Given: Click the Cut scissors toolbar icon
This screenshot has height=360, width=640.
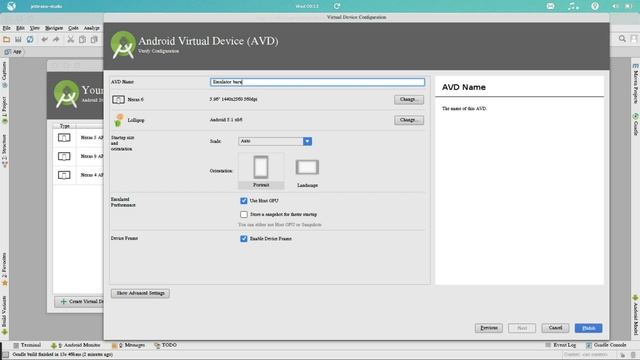Looking at the screenshot, I should (71, 40).
